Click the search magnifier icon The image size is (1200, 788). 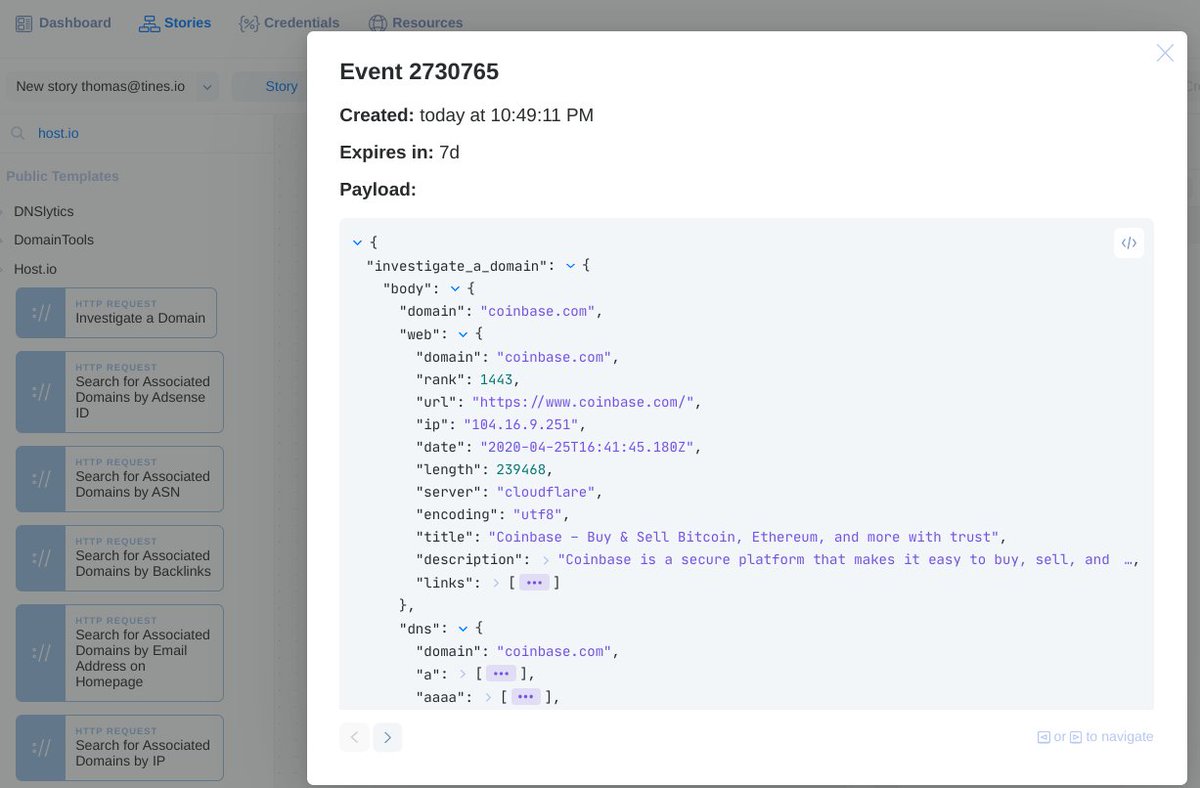(x=18, y=133)
